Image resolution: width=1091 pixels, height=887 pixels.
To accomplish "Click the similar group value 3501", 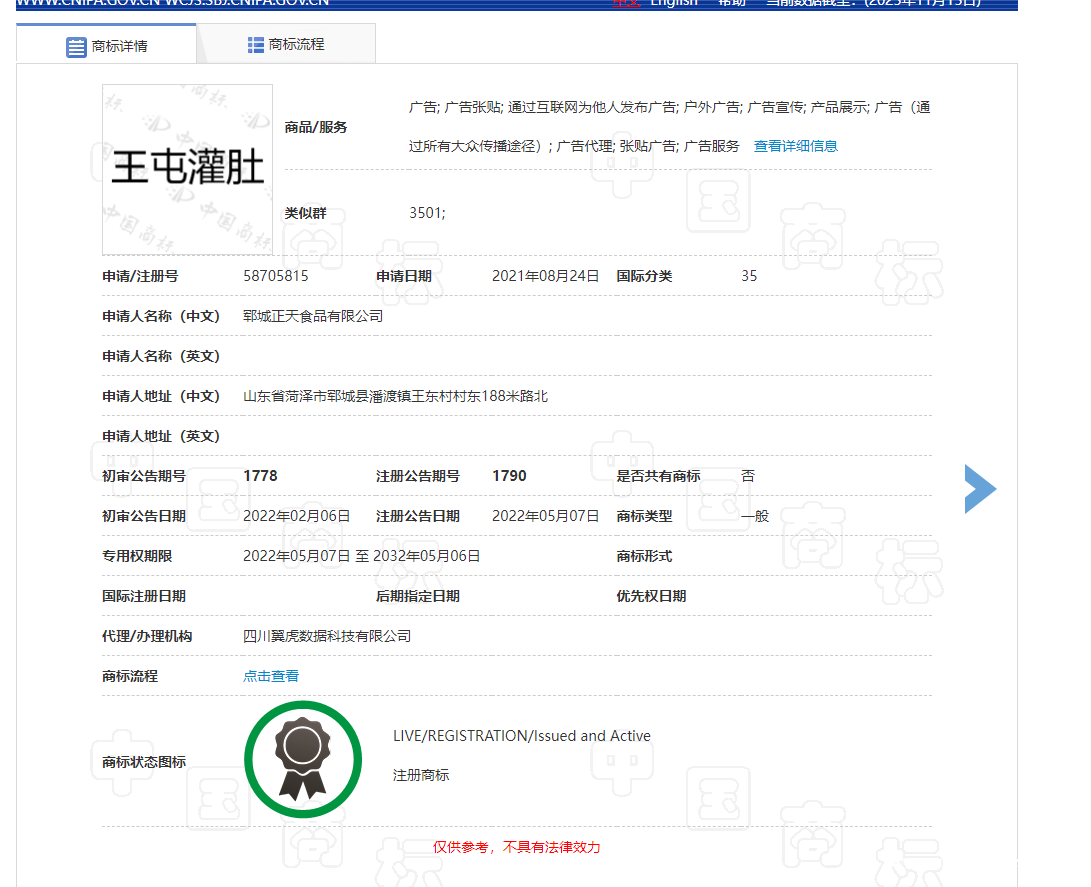I will 427,213.
